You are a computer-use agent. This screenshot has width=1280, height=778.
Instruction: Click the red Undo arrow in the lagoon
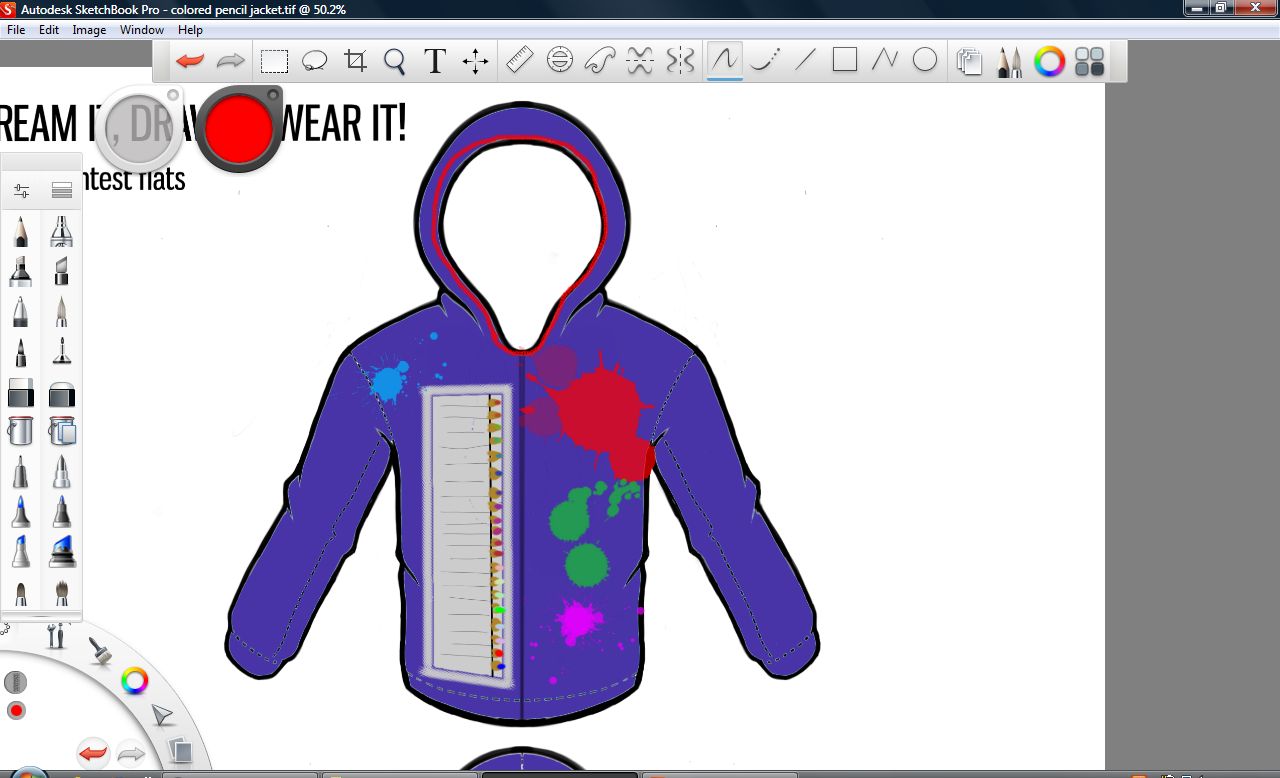93,752
